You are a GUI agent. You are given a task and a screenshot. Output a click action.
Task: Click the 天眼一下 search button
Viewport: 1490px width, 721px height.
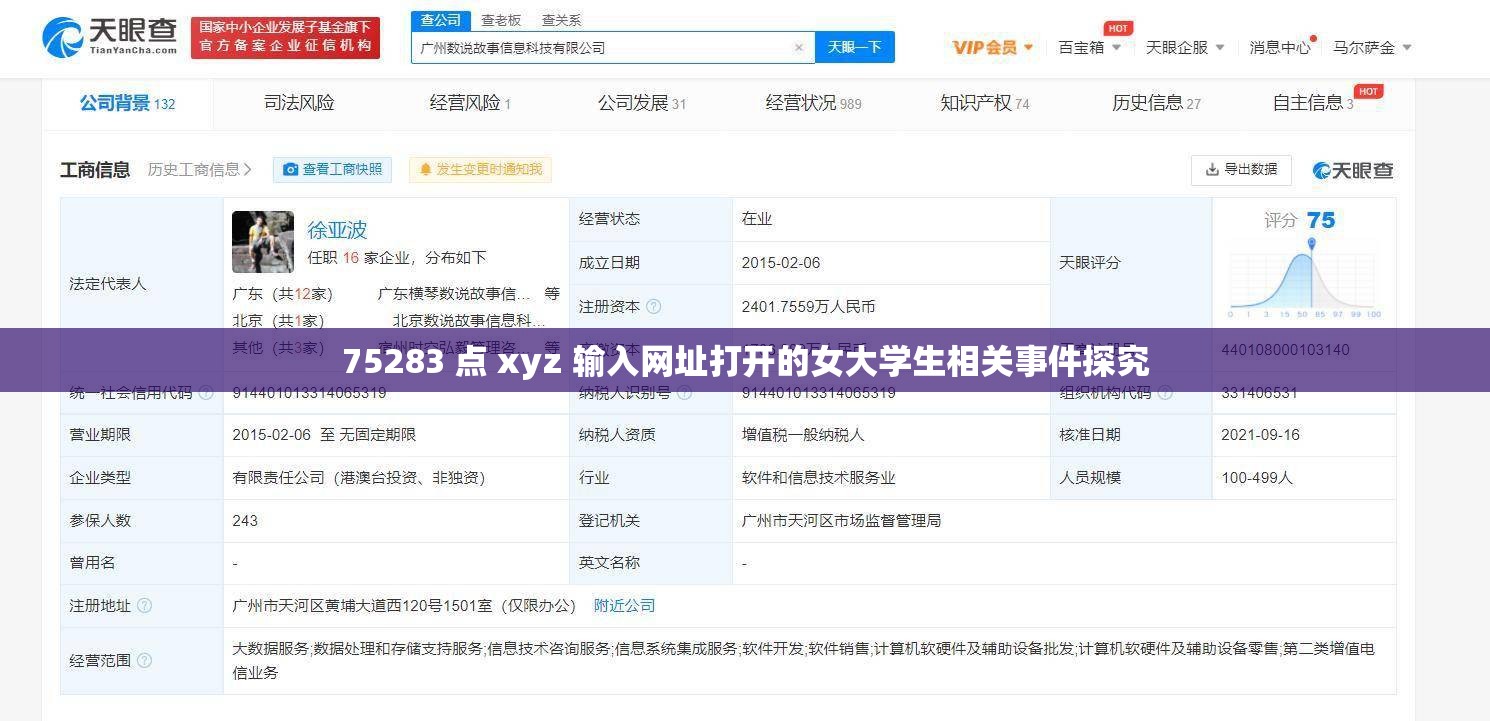coord(855,48)
